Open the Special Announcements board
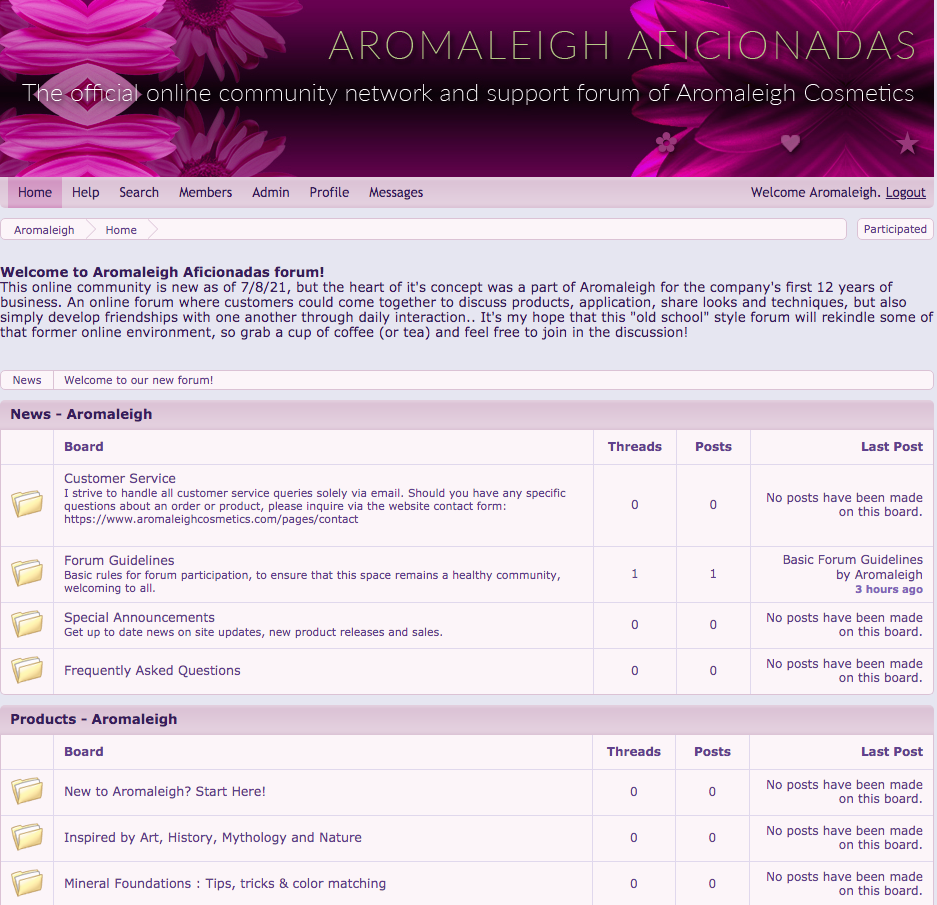Screen dimensions: 937x905 (x=139, y=617)
